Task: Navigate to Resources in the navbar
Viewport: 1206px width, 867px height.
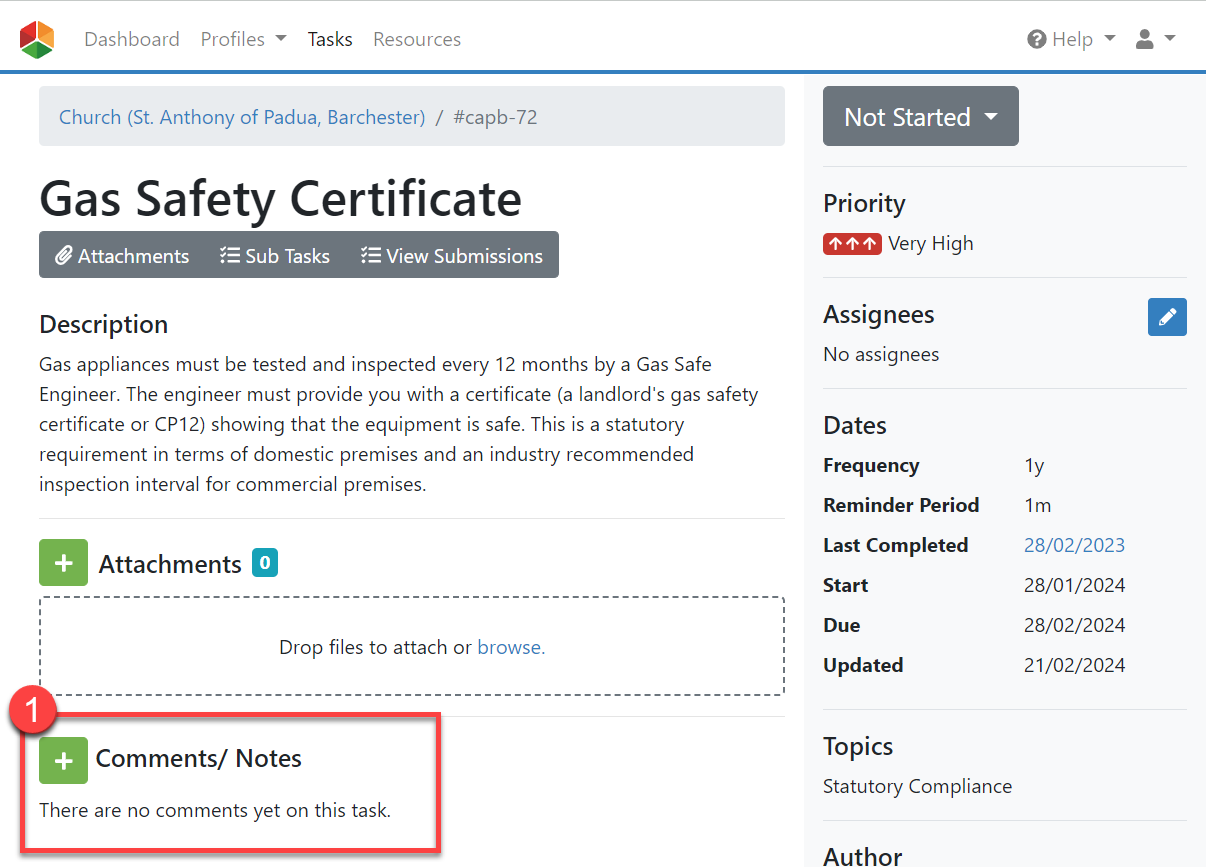Action: 417,39
